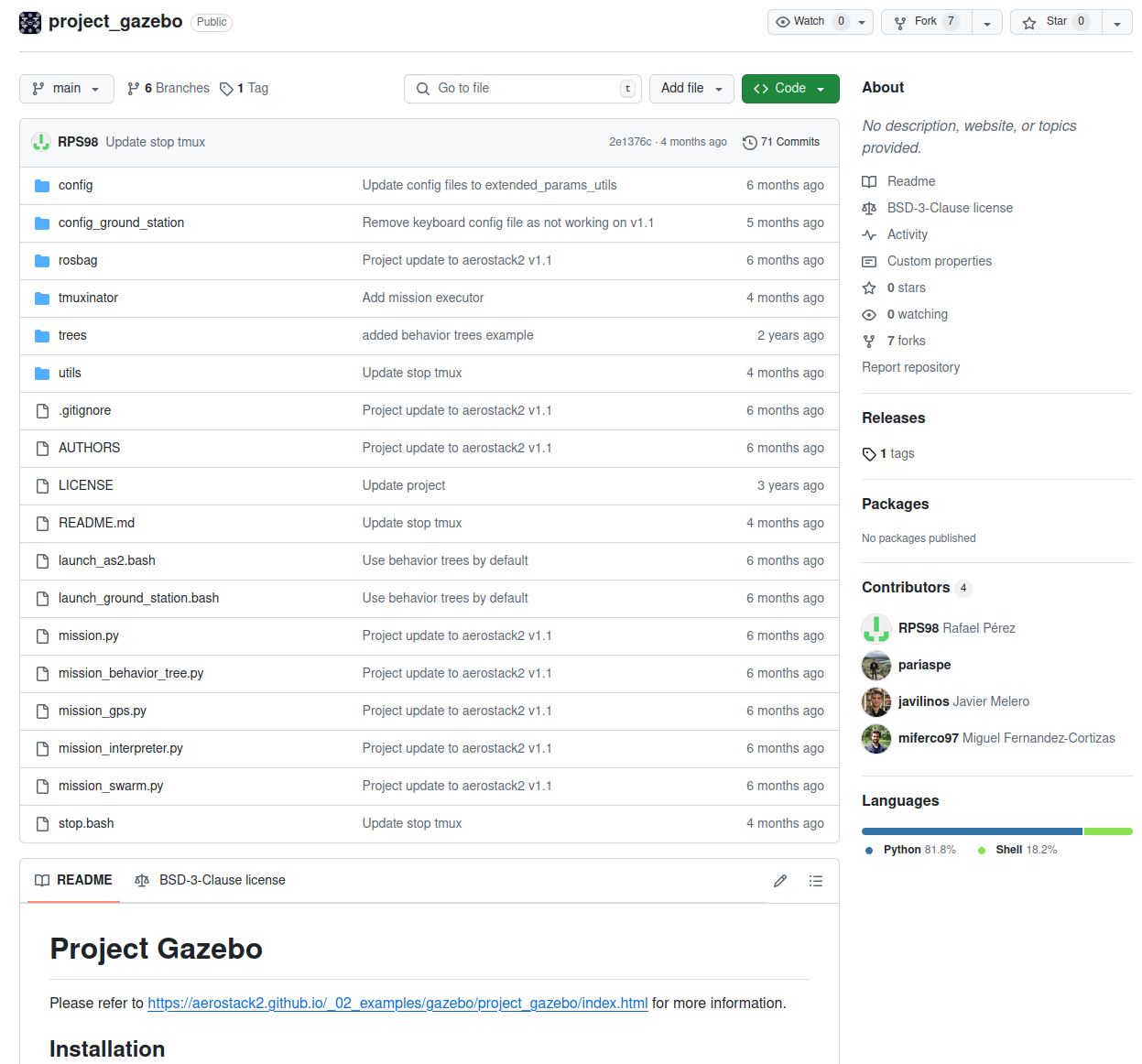This screenshot has width=1142, height=1064.
Task: Click the Report repository link
Action: point(910,367)
